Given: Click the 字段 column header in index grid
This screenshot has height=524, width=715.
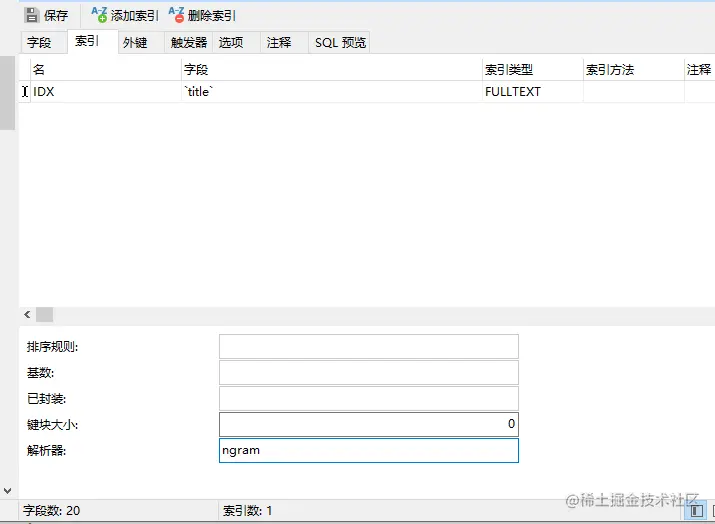Looking at the screenshot, I should [332, 69].
